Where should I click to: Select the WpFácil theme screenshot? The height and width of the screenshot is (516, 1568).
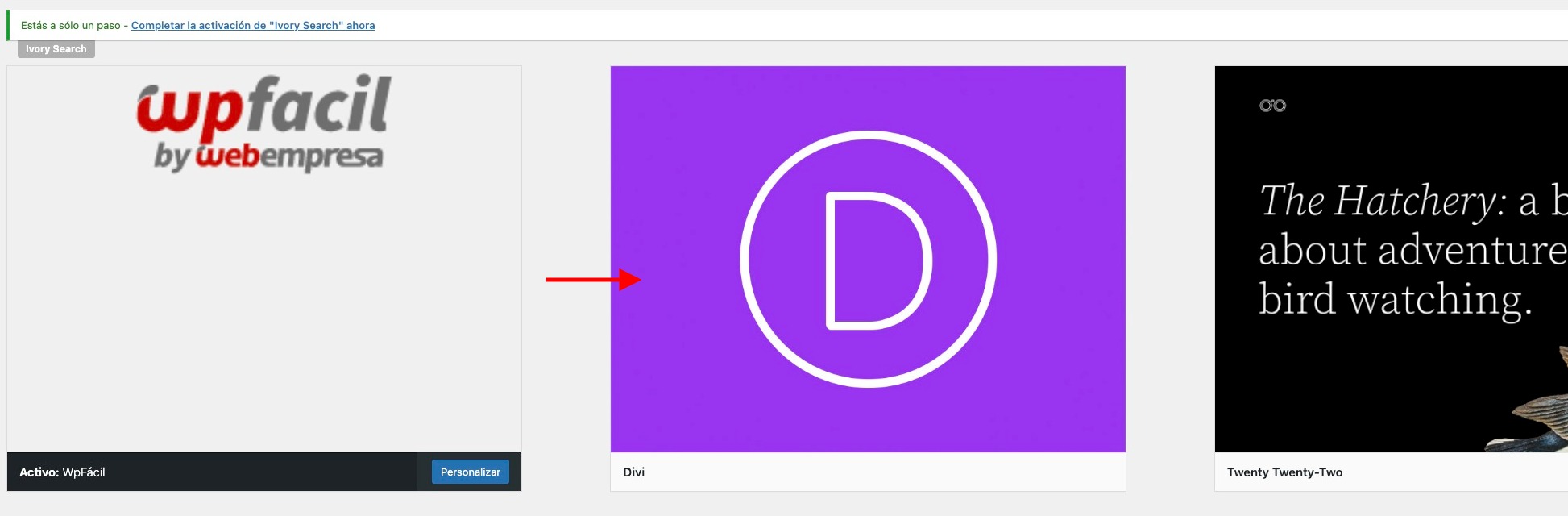coord(264,260)
